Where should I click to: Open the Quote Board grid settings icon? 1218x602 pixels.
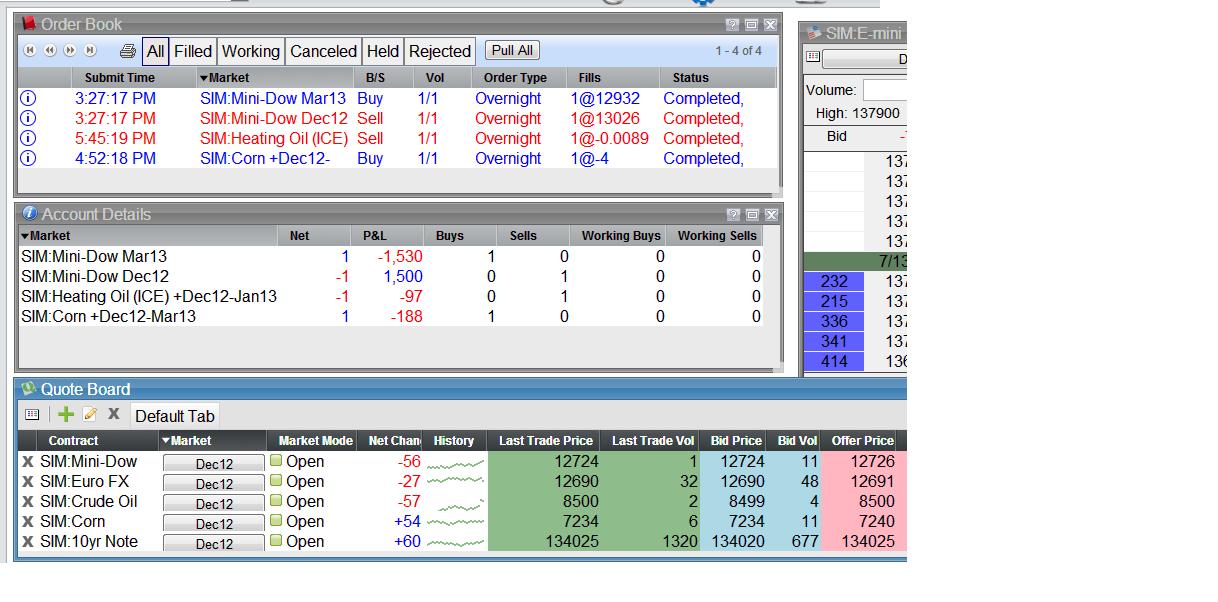32,414
